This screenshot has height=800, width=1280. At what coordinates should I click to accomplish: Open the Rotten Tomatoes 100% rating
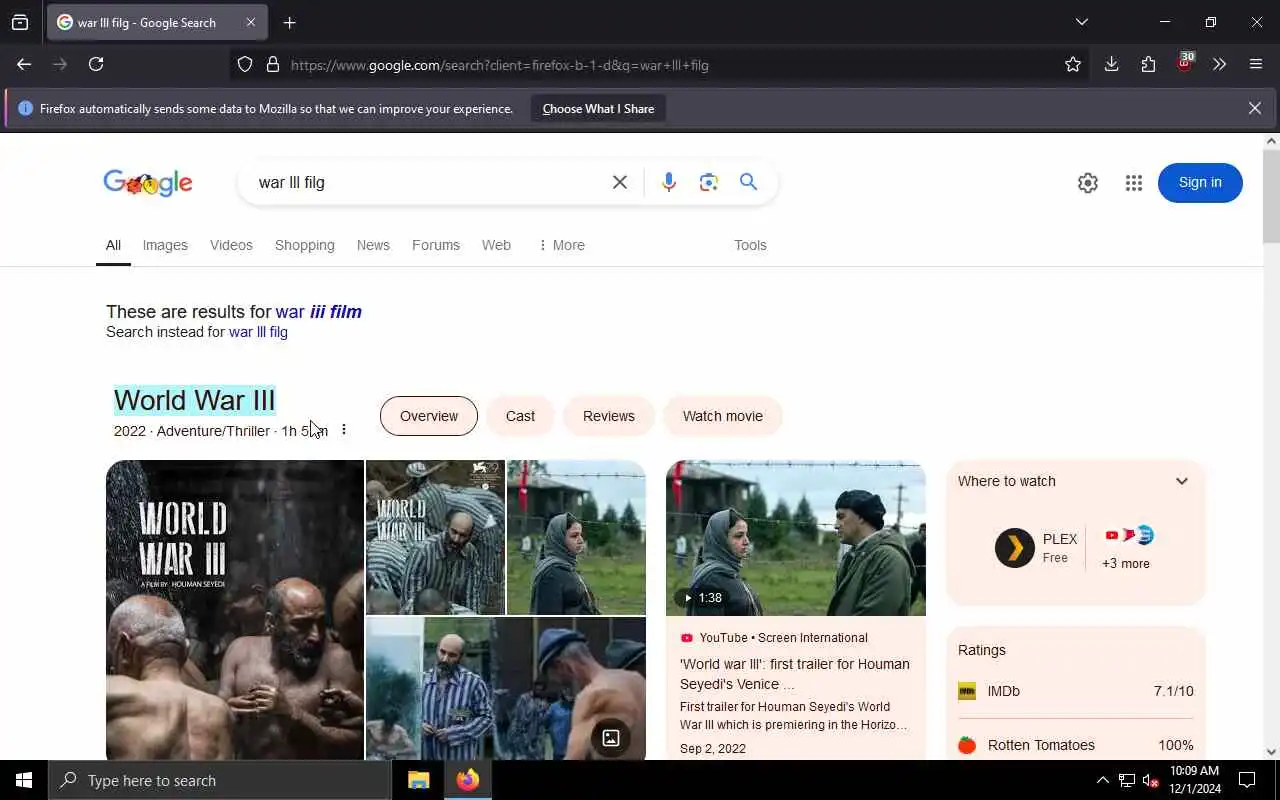tap(1076, 745)
